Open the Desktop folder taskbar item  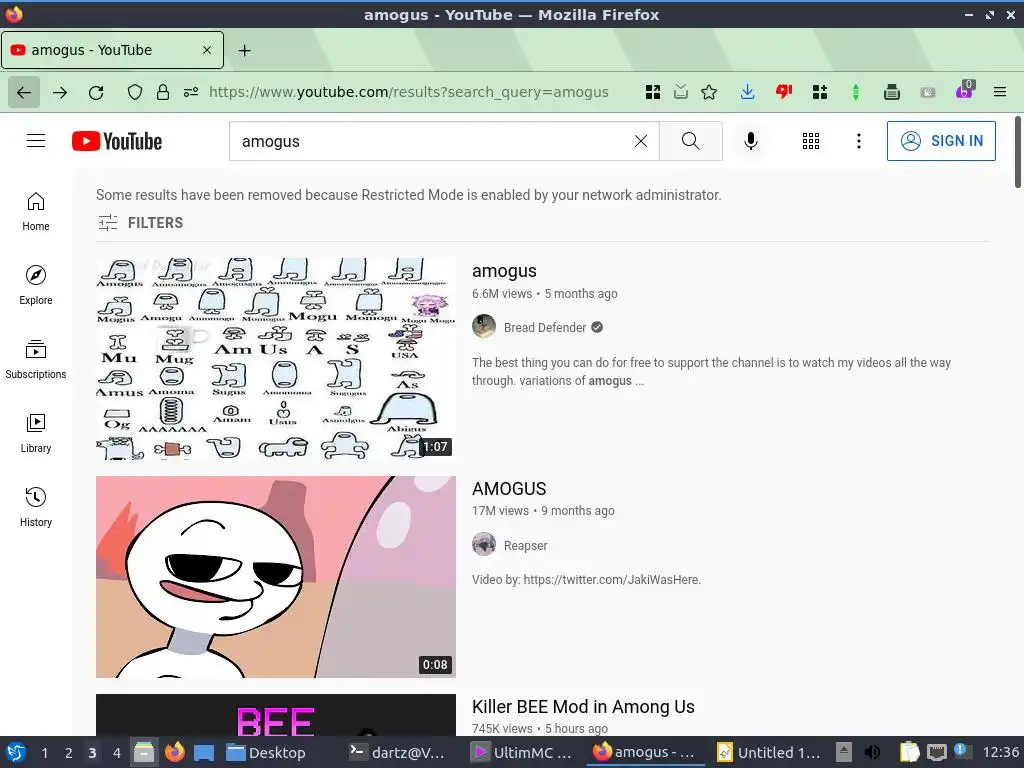pyautogui.click(x=266, y=752)
